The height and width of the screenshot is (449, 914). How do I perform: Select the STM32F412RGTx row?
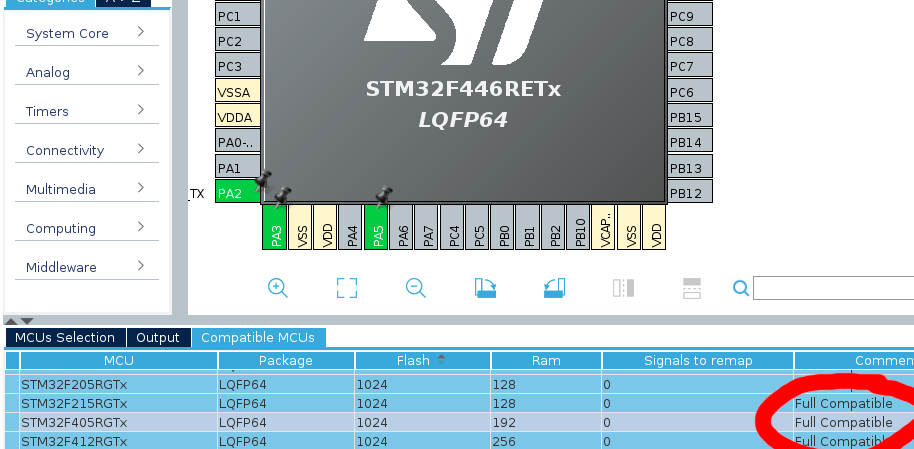459,441
